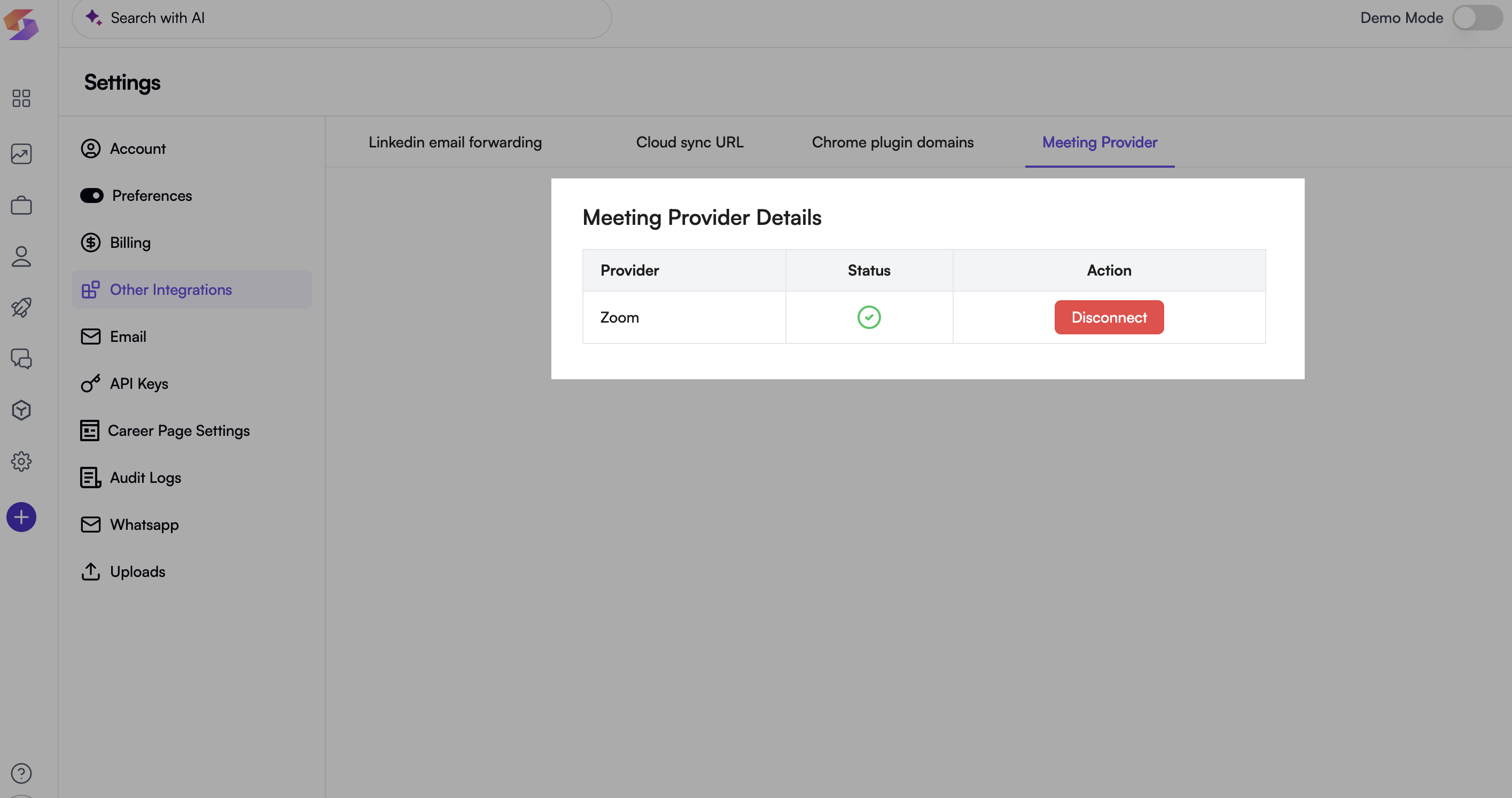Open the jobs briefcase icon

click(21, 205)
